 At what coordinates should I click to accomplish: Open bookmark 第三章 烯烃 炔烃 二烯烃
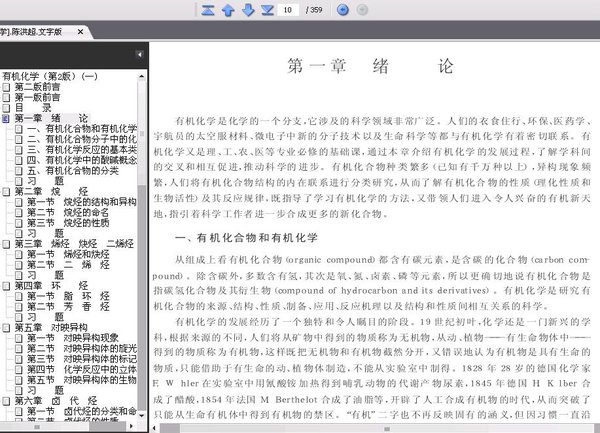click(x=74, y=244)
